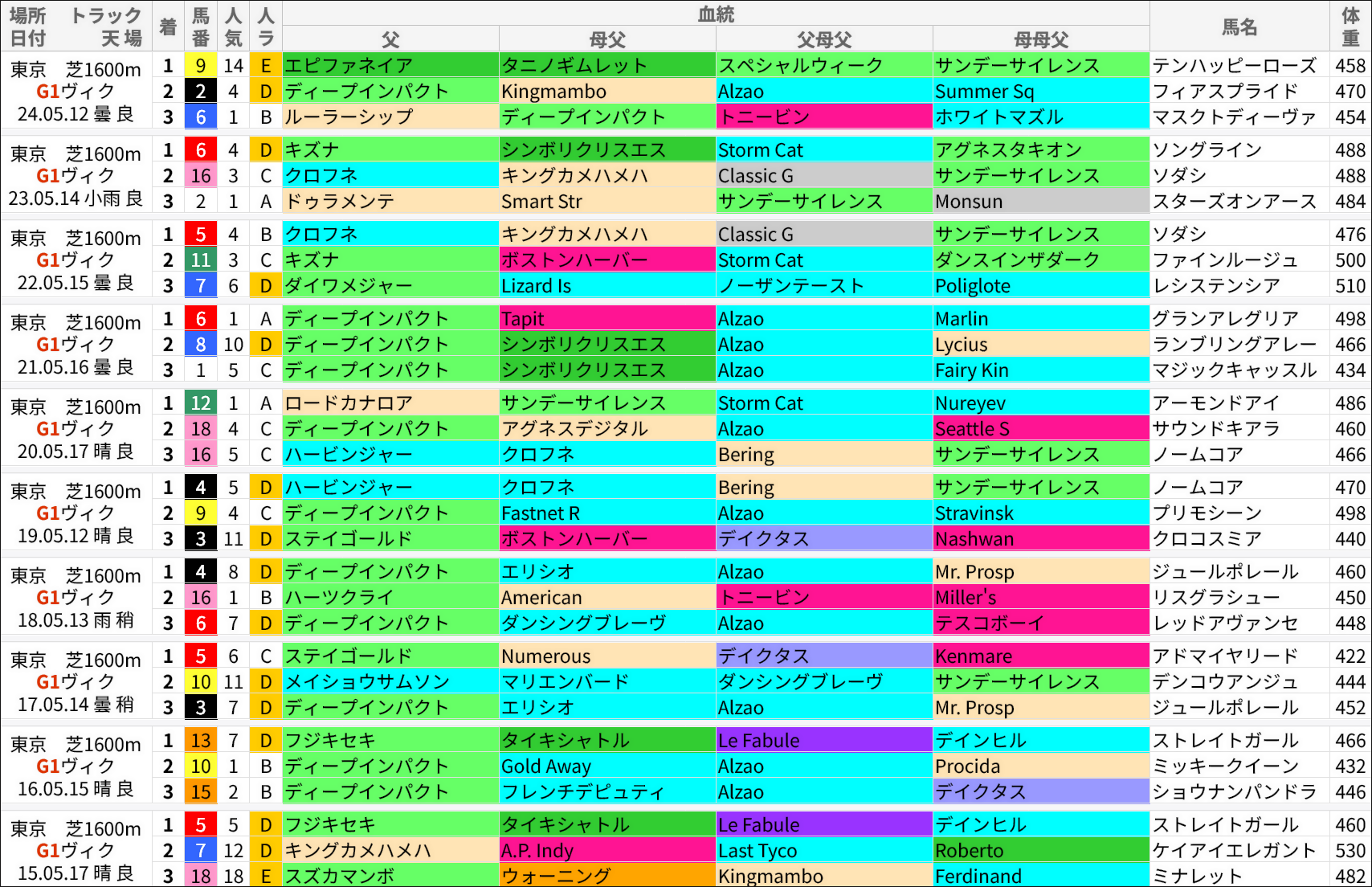
Task: Select the Fastnet R cell
Action: click(x=607, y=513)
